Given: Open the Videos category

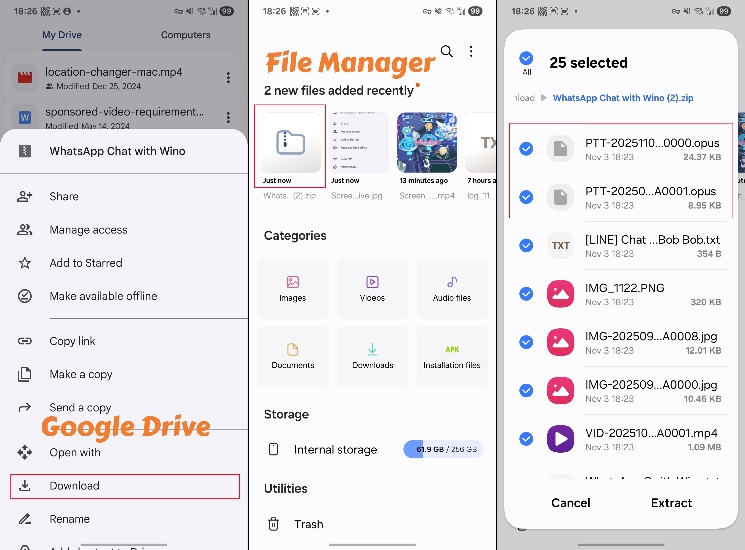Looking at the screenshot, I should coord(372,289).
